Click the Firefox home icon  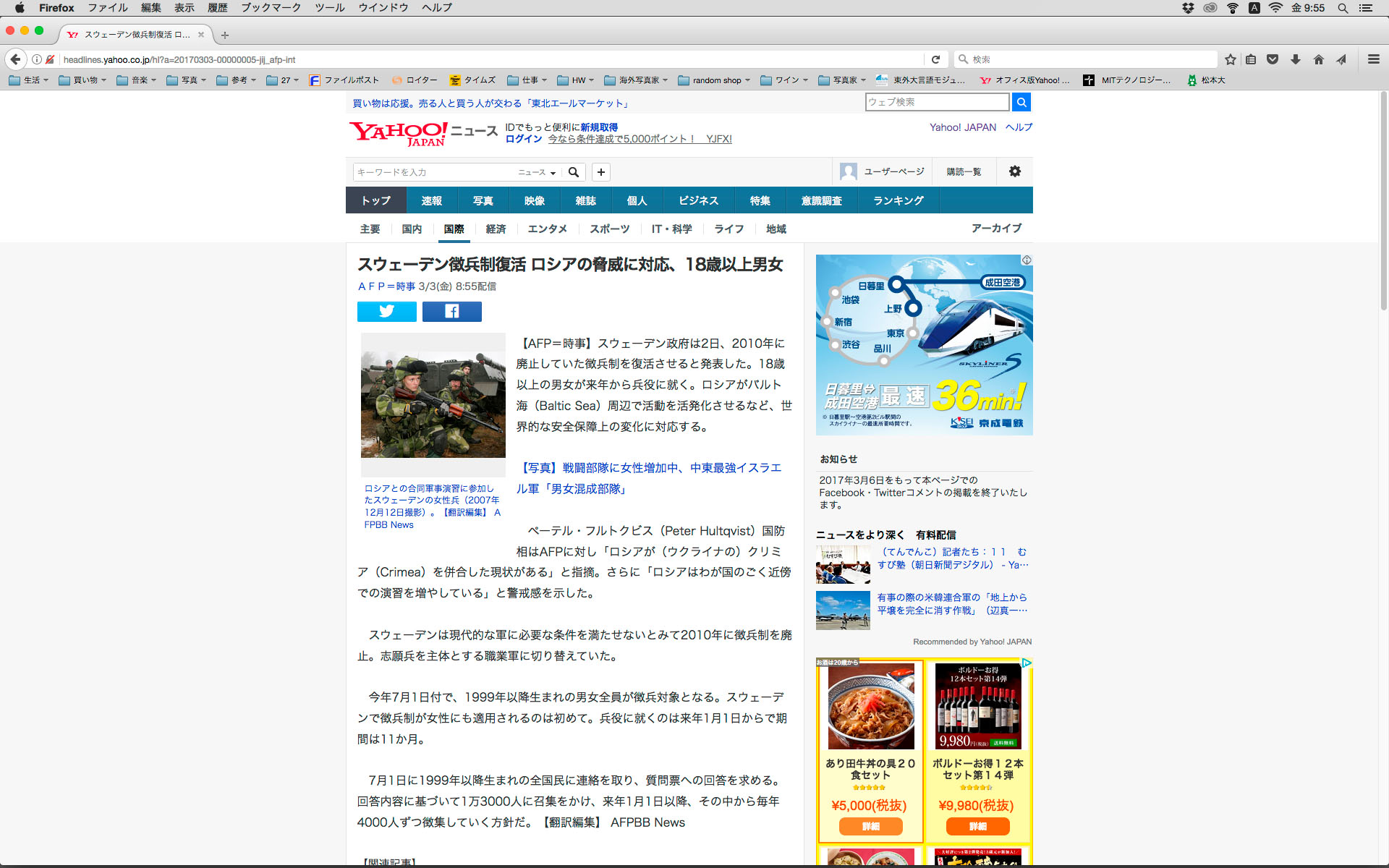(x=1318, y=59)
